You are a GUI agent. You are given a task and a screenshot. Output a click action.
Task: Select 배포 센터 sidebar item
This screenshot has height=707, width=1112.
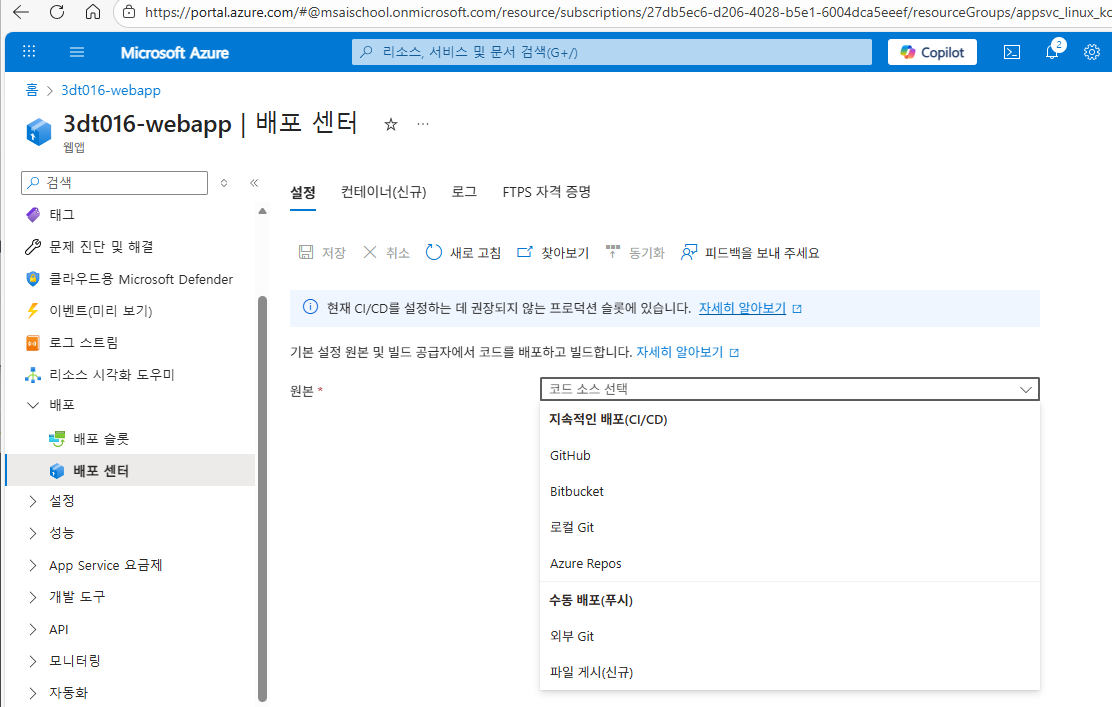pyautogui.click(x=129, y=470)
